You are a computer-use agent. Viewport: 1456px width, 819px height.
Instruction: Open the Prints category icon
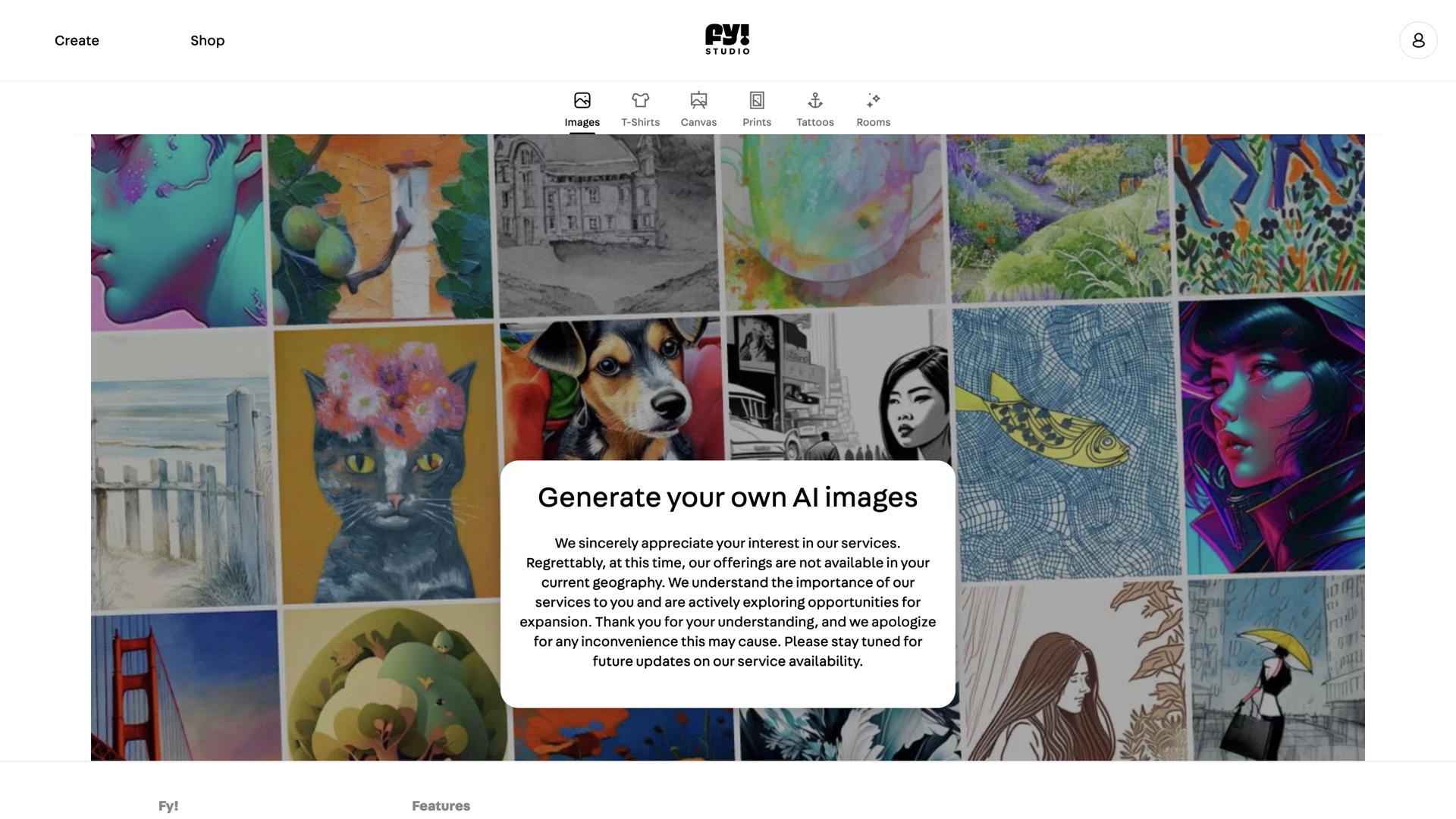[757, 100]
